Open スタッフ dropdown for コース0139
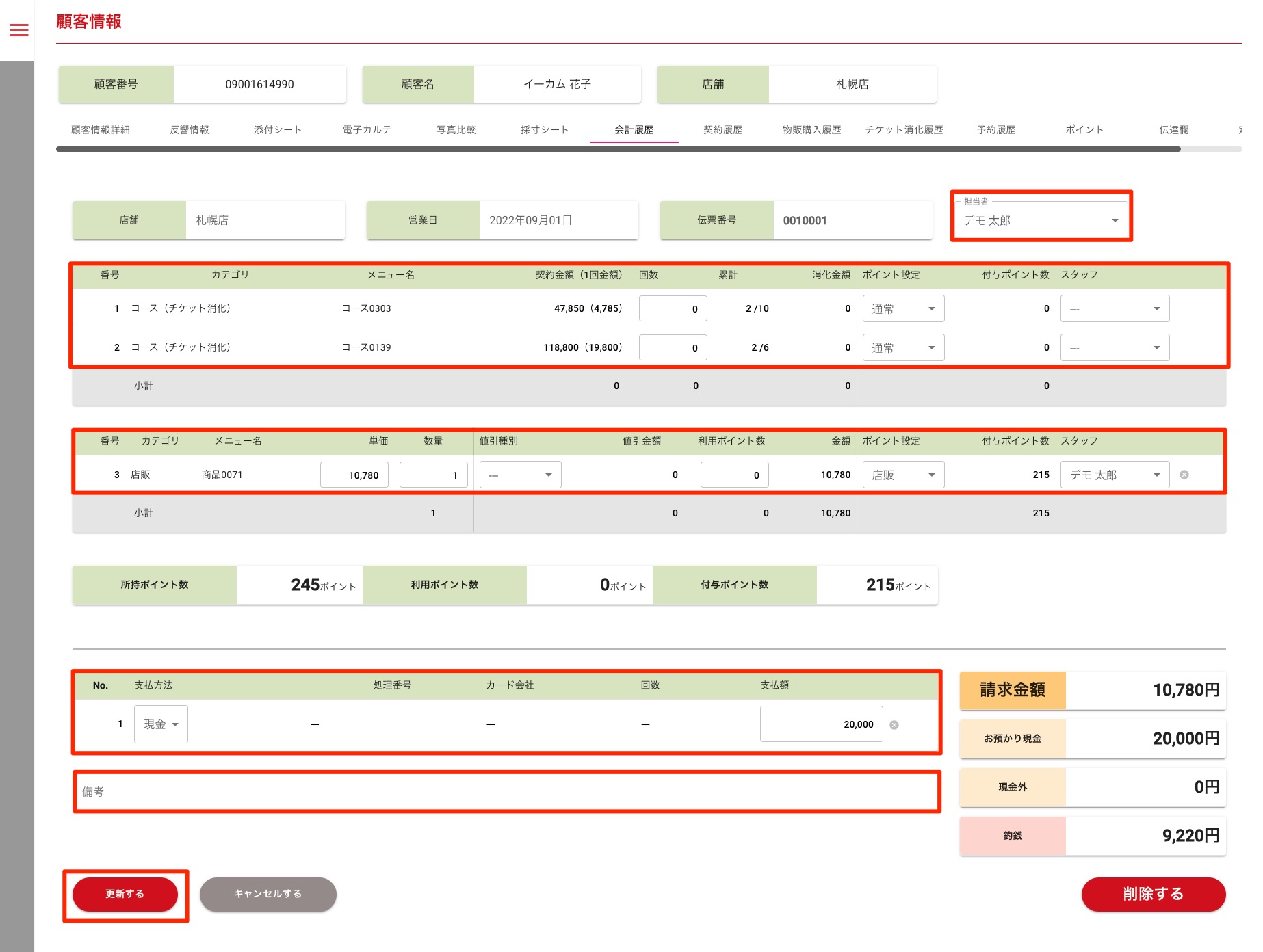 coord(1114,348)
